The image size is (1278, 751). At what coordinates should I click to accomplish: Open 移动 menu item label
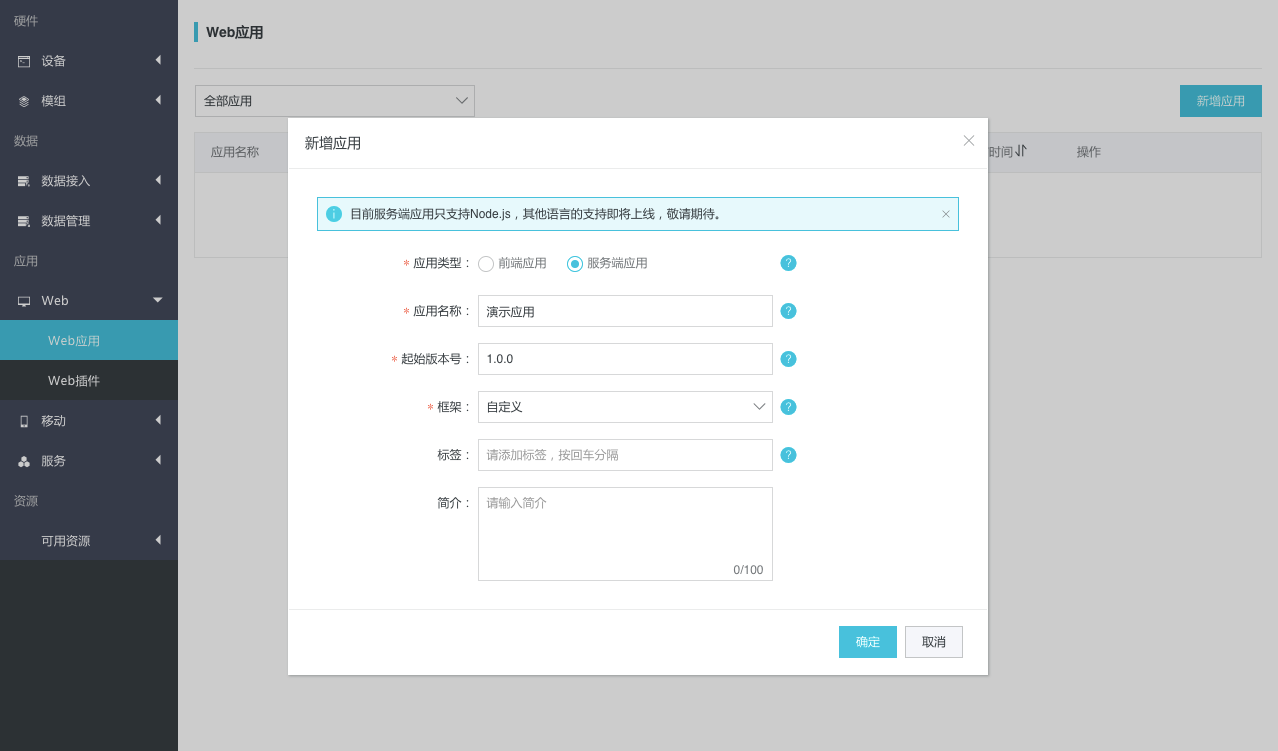pos(54,421)
